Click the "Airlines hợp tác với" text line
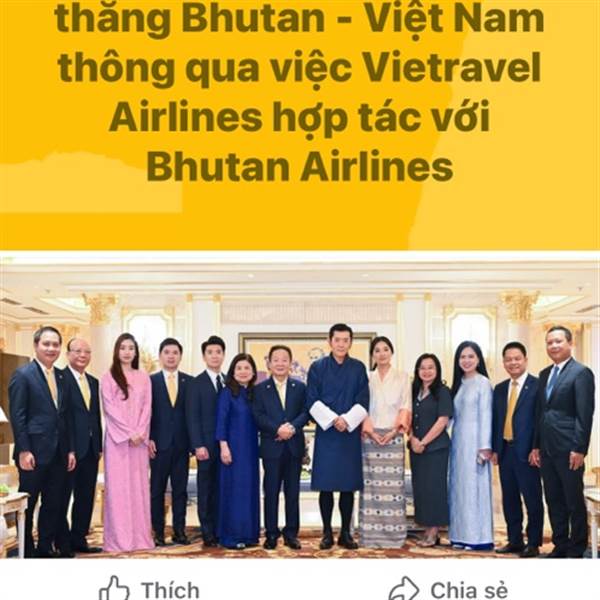 300,117
